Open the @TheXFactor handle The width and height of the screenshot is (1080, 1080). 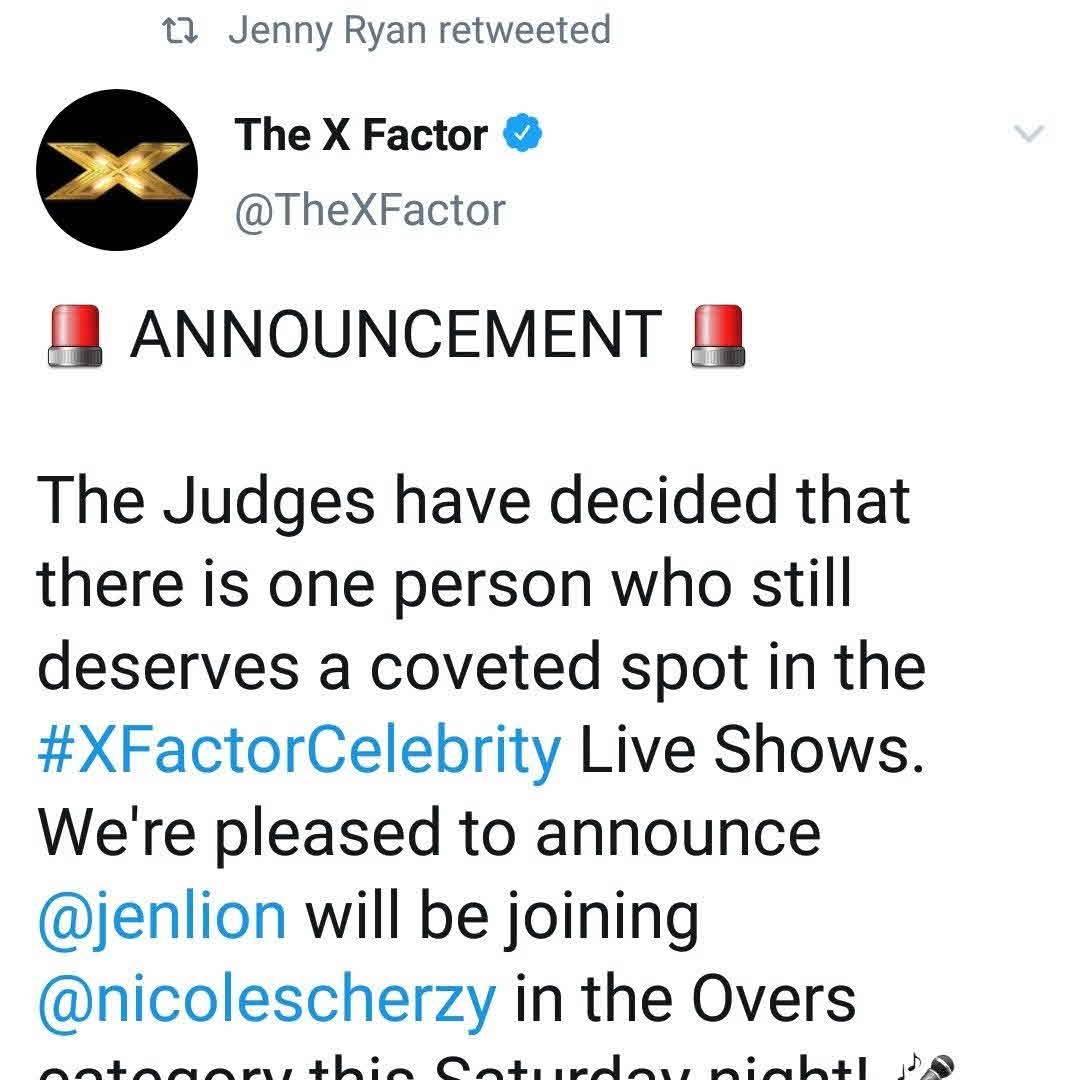[370, 210]
